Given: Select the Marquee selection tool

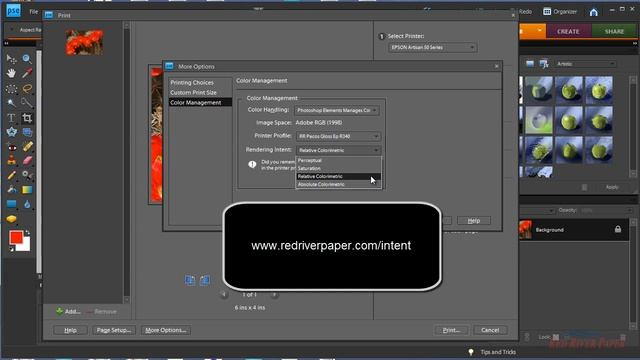Looking at the screenshot, I should point(11,89).
